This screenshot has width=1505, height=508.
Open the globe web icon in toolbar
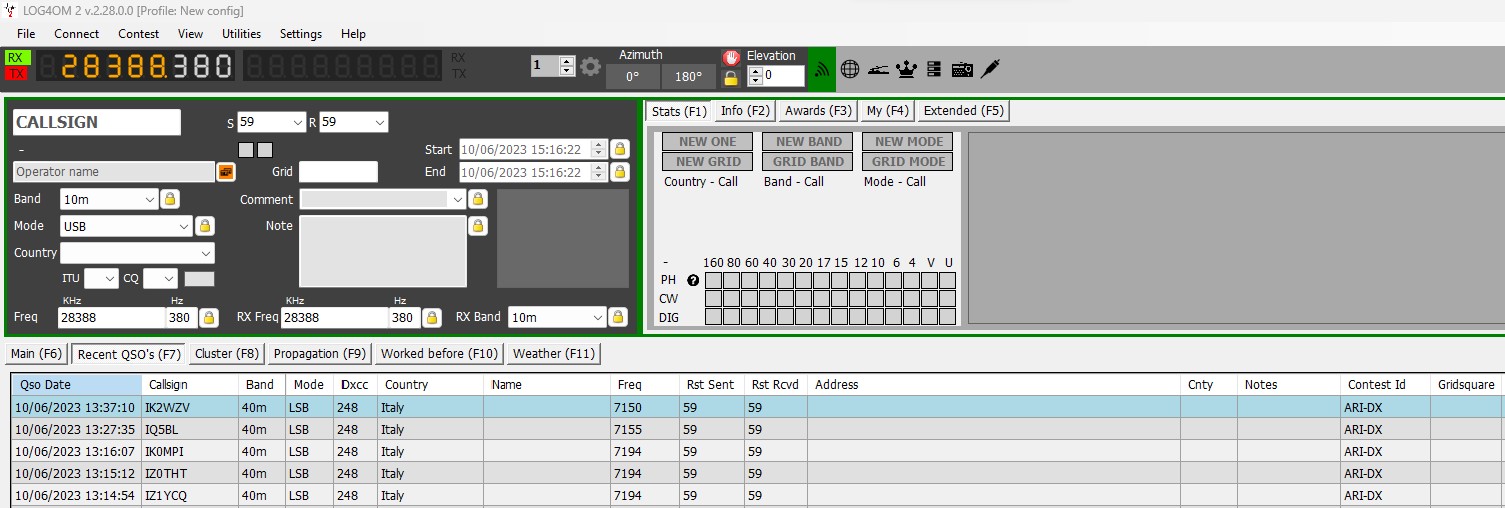pos(850,69)
